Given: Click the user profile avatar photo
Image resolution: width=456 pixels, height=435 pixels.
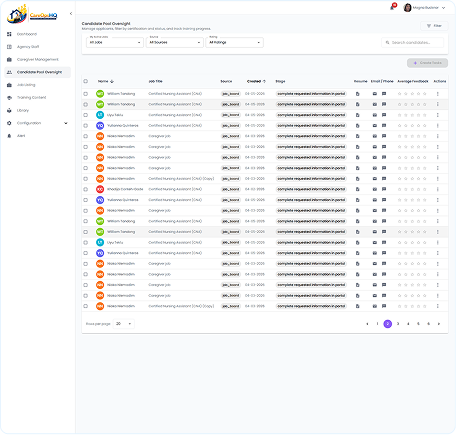Looking at the screenshot, I should pos(407,7).
